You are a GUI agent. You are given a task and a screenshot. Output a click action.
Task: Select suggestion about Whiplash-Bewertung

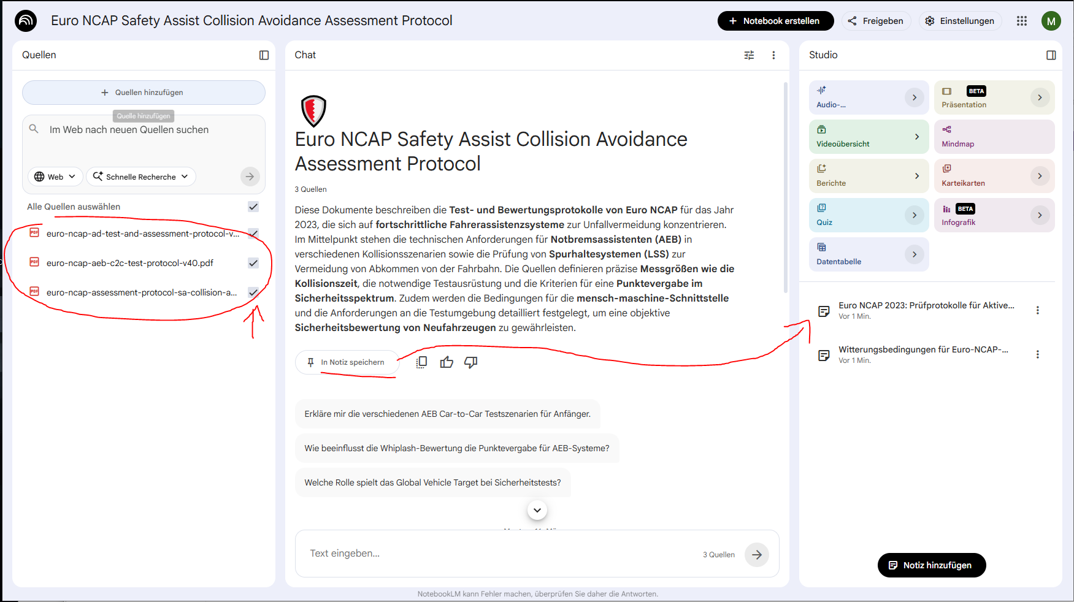(x=457, y=448)
